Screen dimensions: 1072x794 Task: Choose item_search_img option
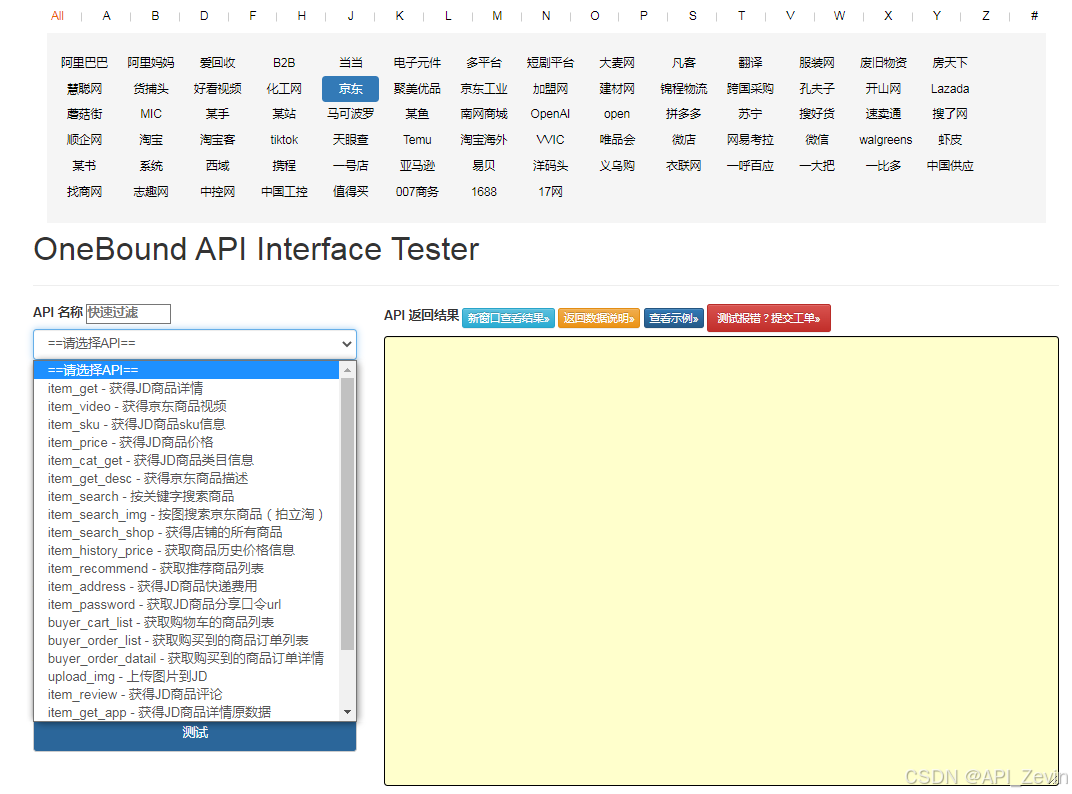coord(186,514)
